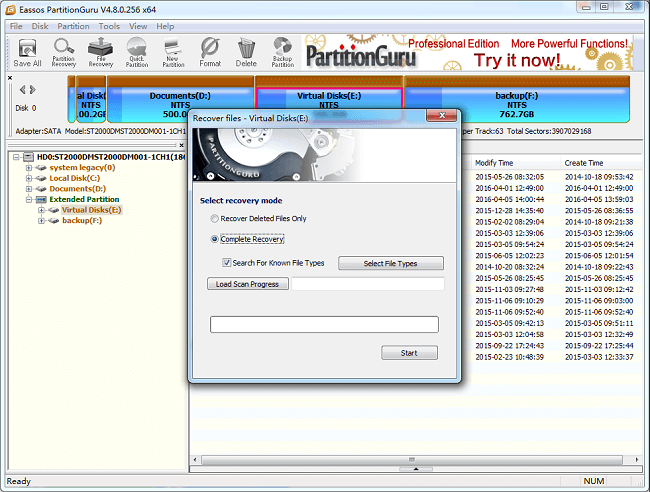Click the Professional Edition Try it now banner

click(467, 53)
